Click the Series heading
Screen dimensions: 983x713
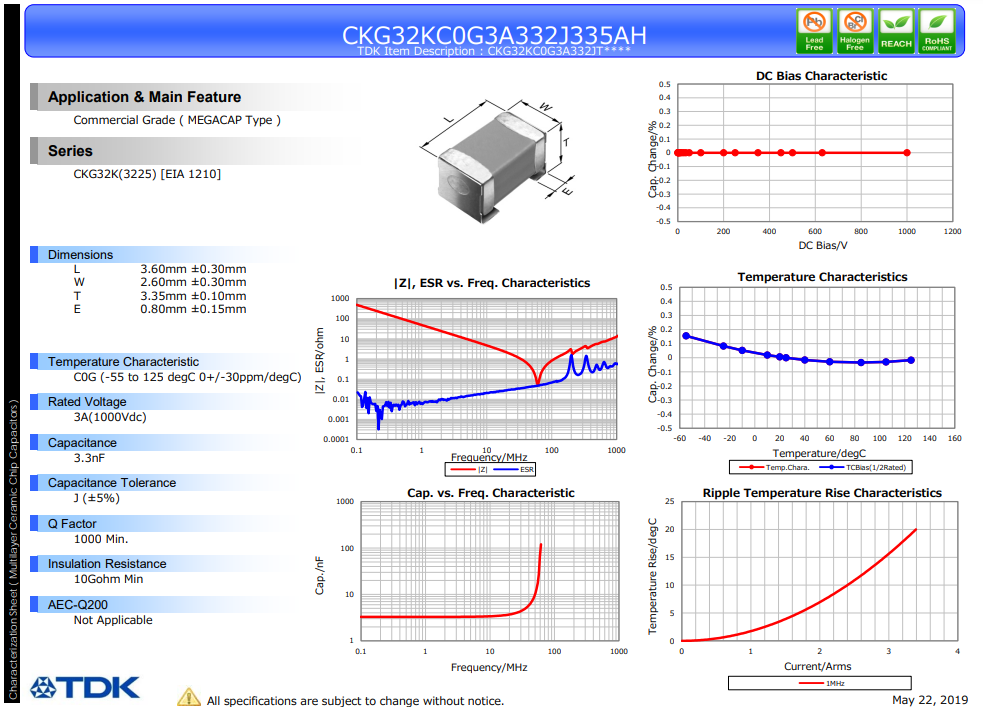[x=70, y=151]
